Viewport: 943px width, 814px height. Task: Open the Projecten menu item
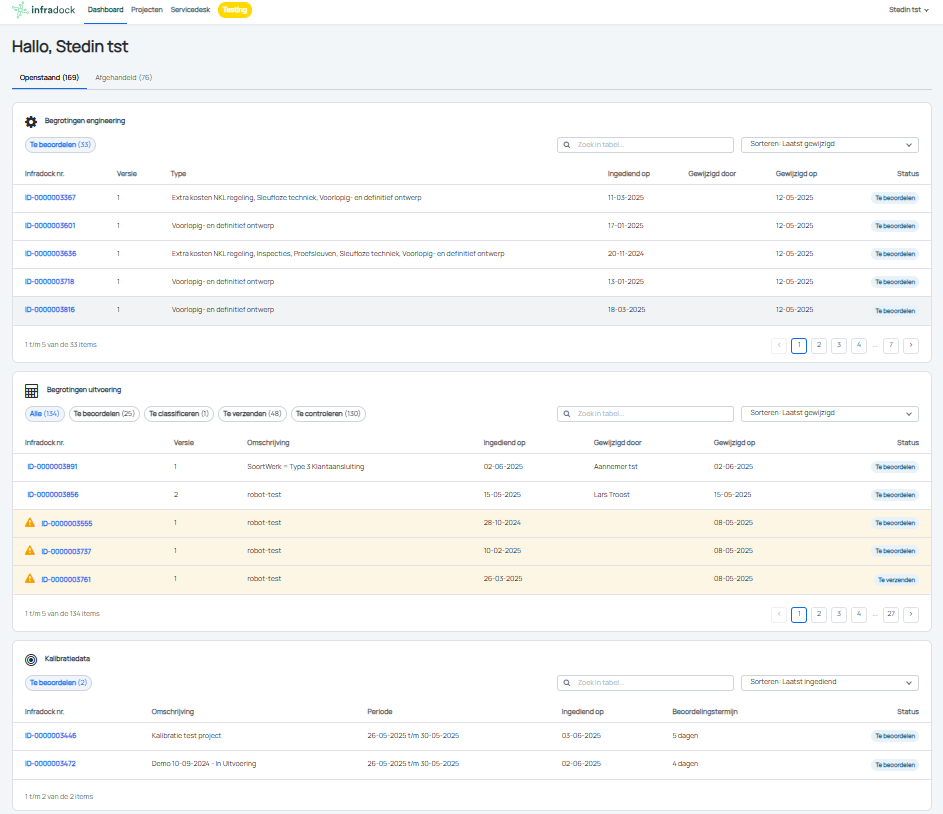coord(147,10)
